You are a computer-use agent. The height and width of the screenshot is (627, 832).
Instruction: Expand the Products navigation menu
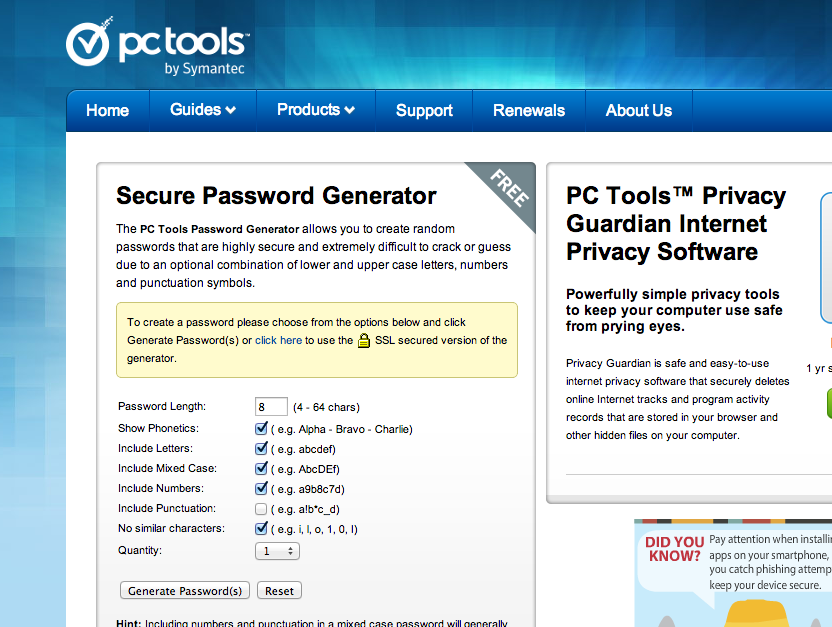316,110
